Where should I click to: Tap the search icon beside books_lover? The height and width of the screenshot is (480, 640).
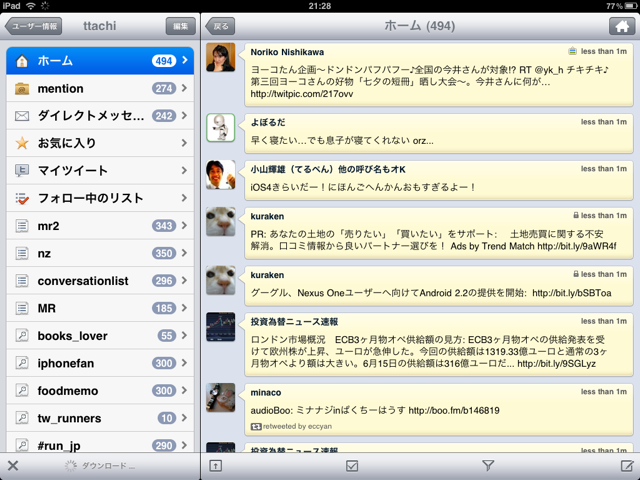click(22, 336)
